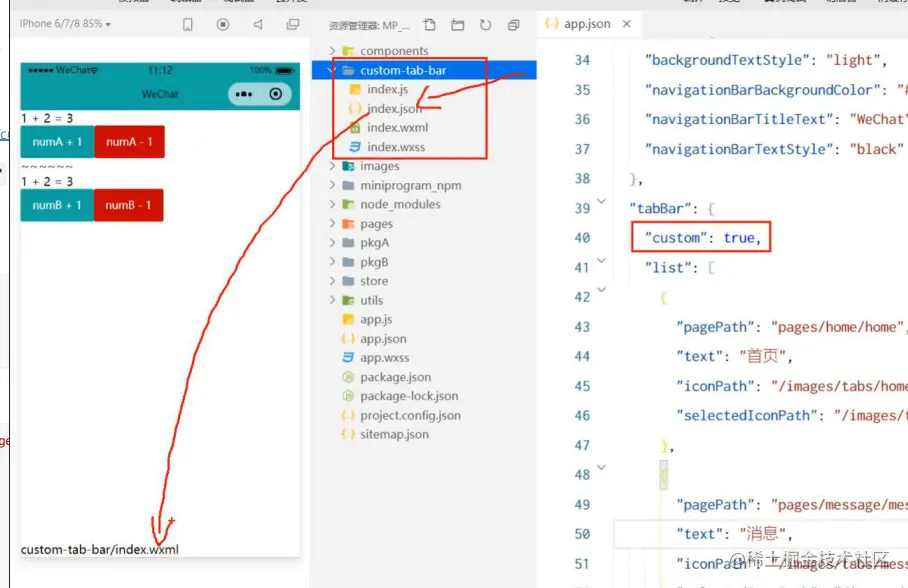
Task: Open app.js in file tree
Action: pyautogui.click(x=375, y=319)
